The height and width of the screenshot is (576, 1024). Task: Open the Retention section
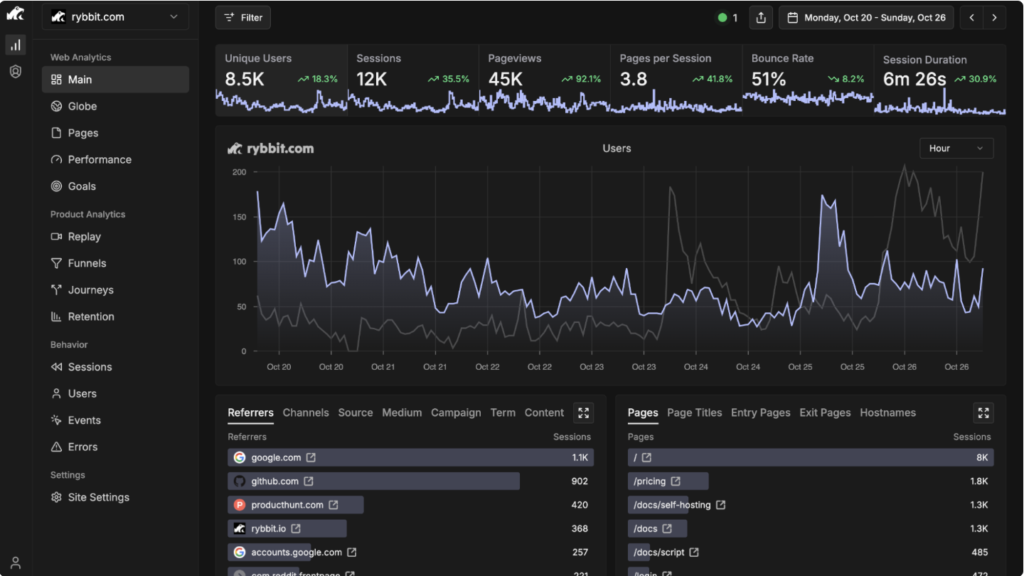(116, 317)
